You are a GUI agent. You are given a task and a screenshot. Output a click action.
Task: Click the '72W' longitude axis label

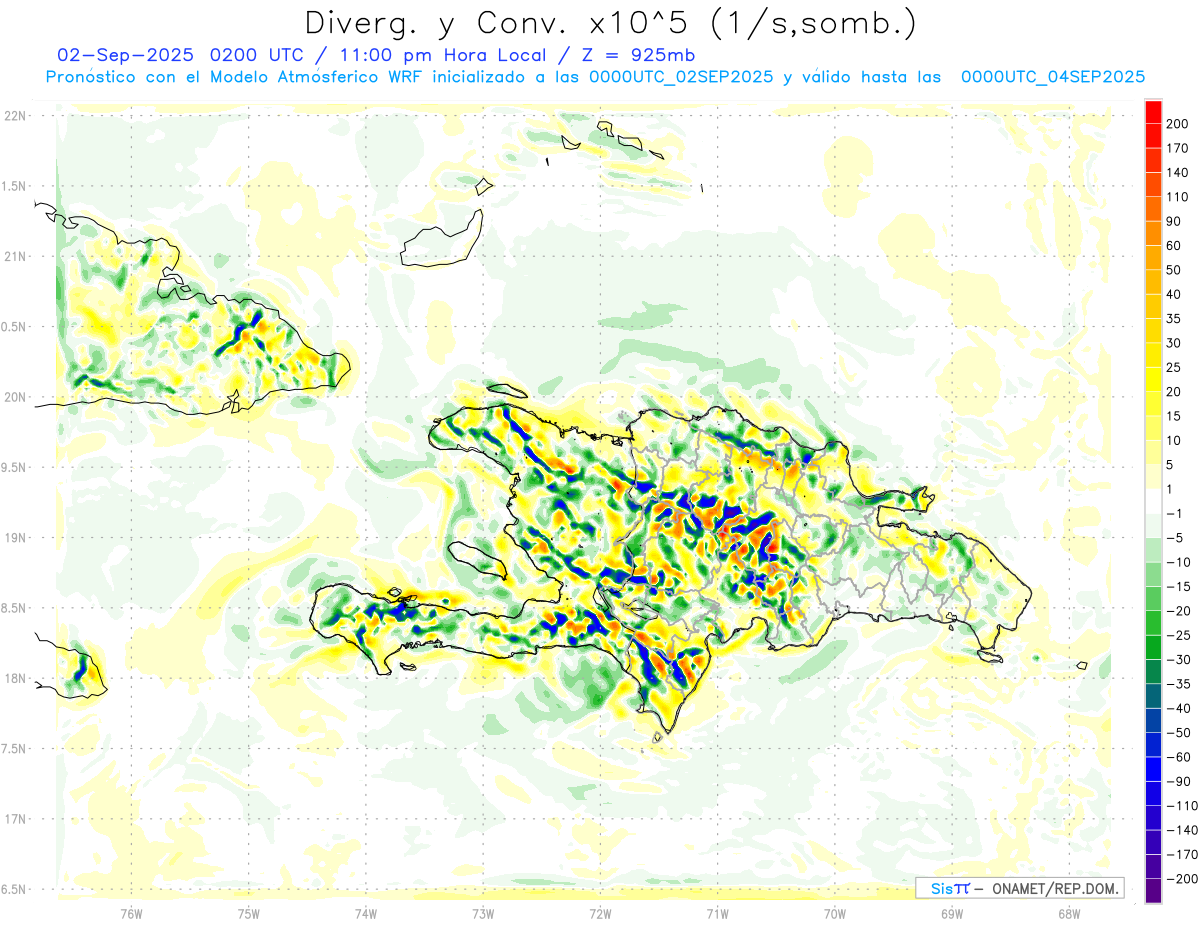[x=600, y=914]
